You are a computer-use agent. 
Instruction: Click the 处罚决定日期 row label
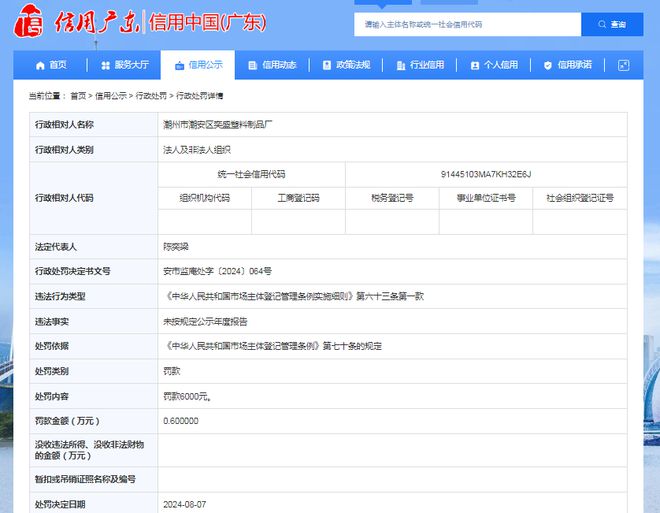[60, 504]
